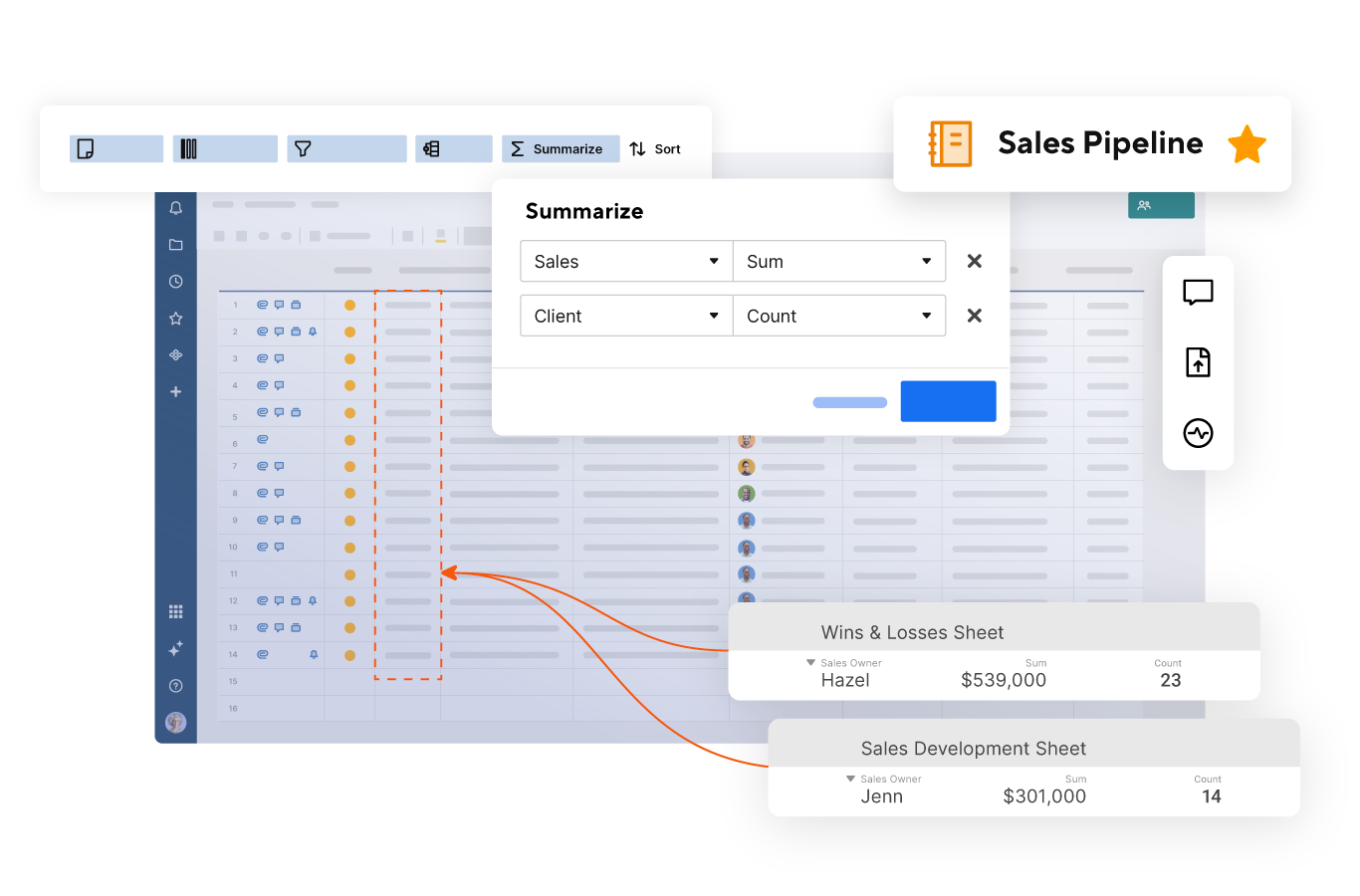Click the orange status dot on row 11
1360x896 pixels.
[349, 574]
